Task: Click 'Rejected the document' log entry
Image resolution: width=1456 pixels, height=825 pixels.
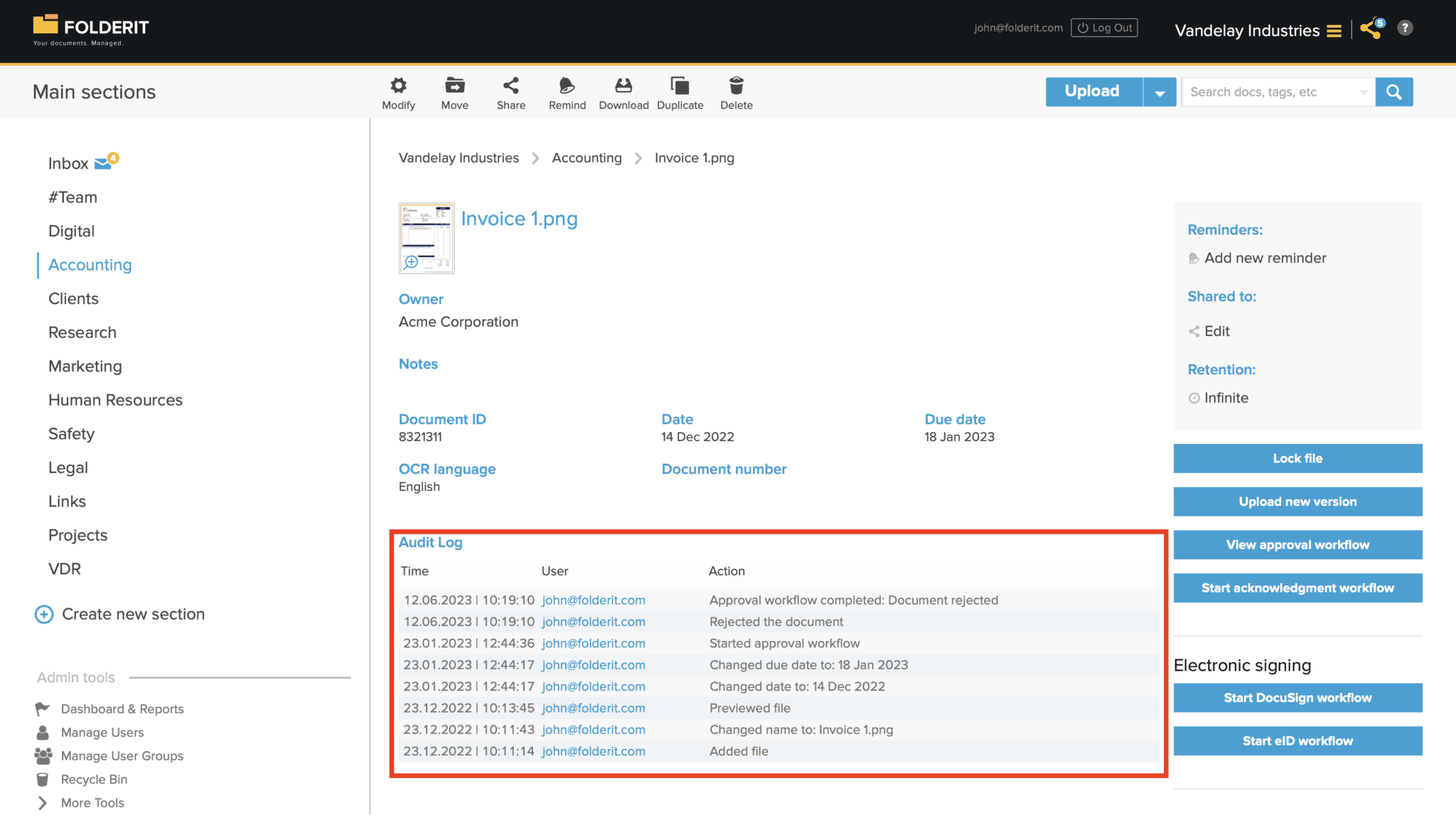Action: click(x=776, y=622)
